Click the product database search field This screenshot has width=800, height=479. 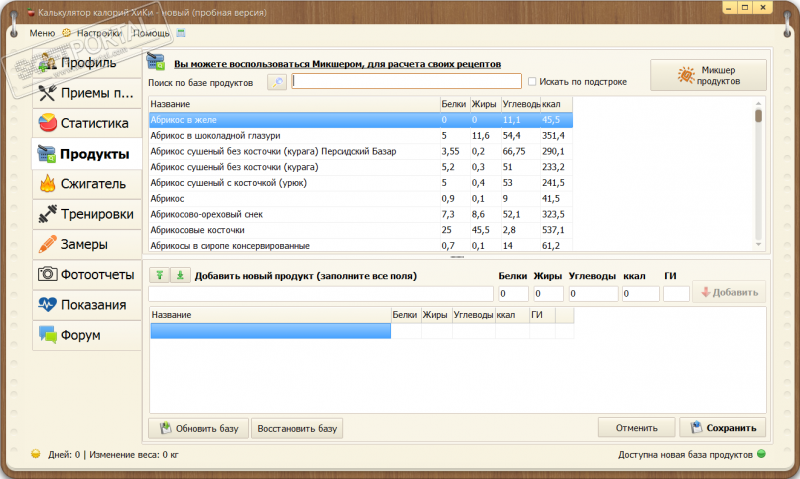[x=406, y=82]
